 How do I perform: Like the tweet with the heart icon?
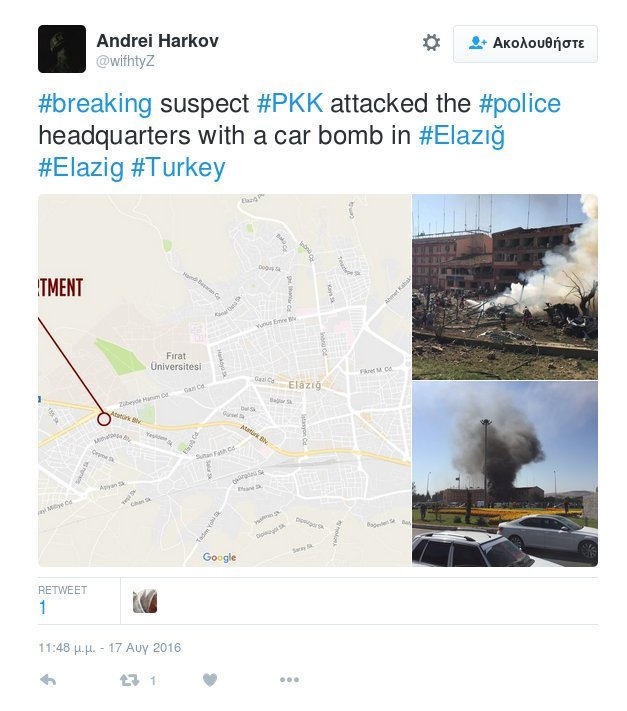[210, 680]
